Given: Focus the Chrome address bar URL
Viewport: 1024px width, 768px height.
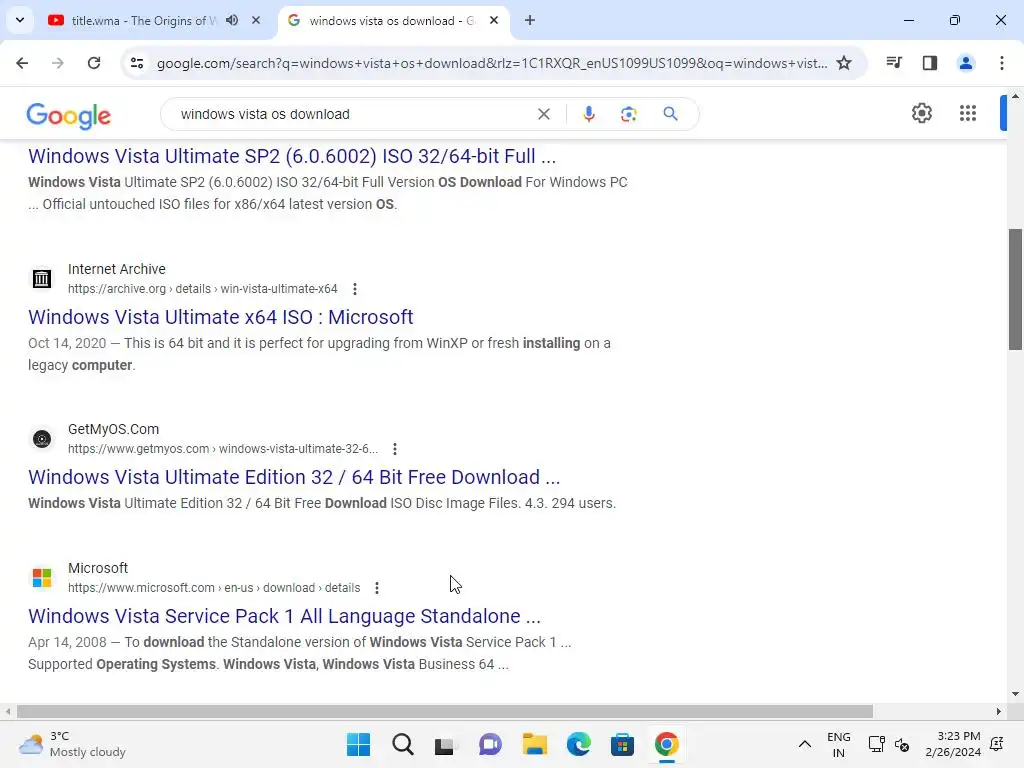Looking at the screenshot, I should 492,63.
